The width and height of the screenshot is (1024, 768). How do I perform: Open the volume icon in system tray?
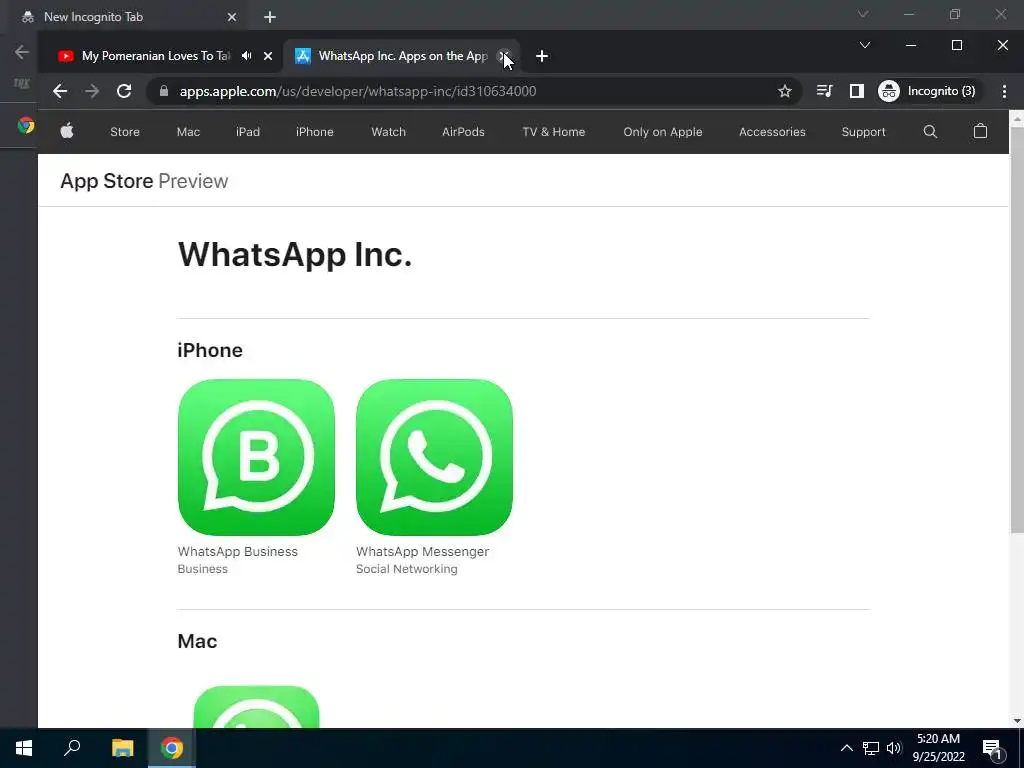tap(894, 748)
